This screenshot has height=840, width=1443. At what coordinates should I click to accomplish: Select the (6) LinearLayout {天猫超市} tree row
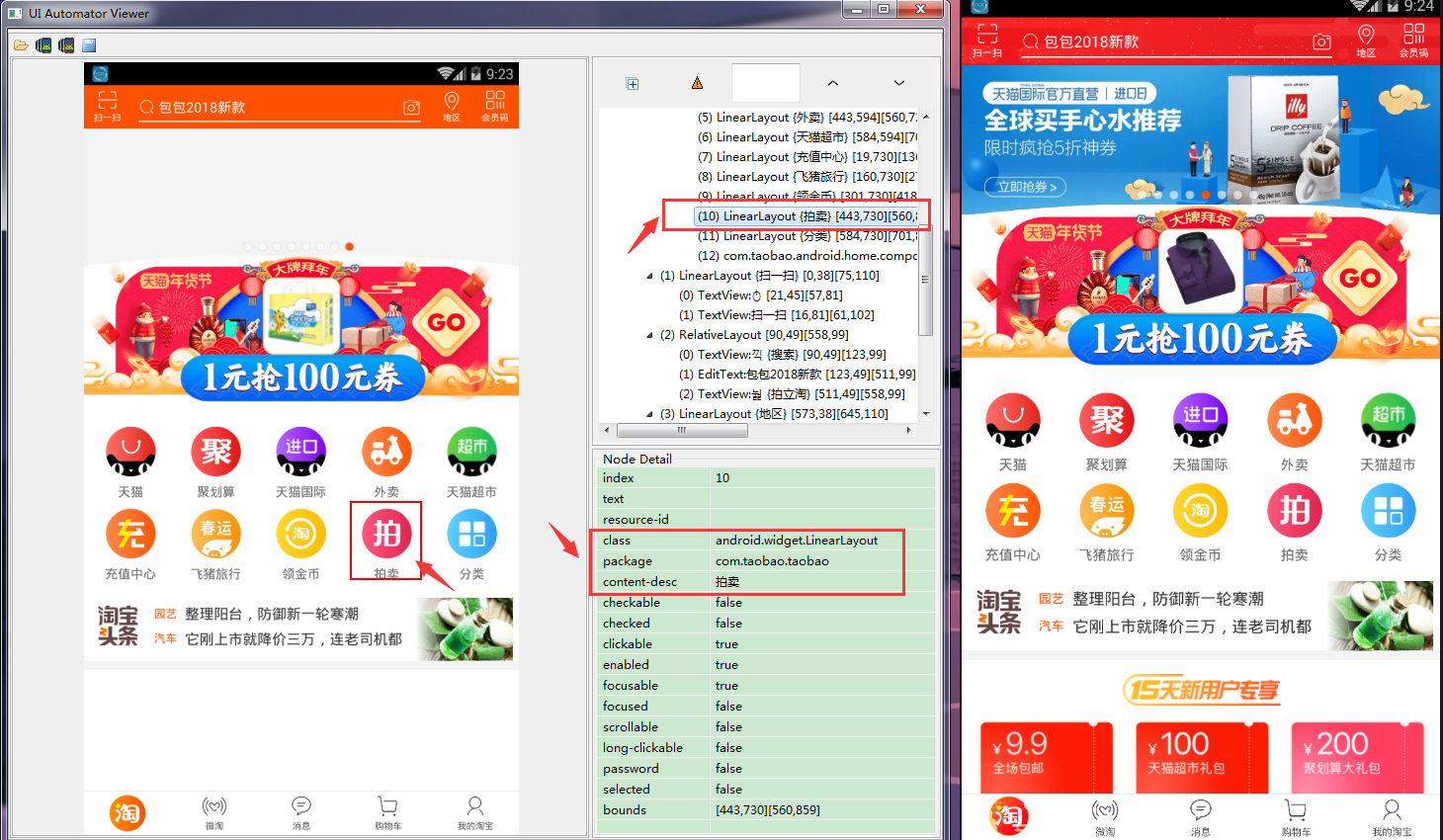click(806, 136)
